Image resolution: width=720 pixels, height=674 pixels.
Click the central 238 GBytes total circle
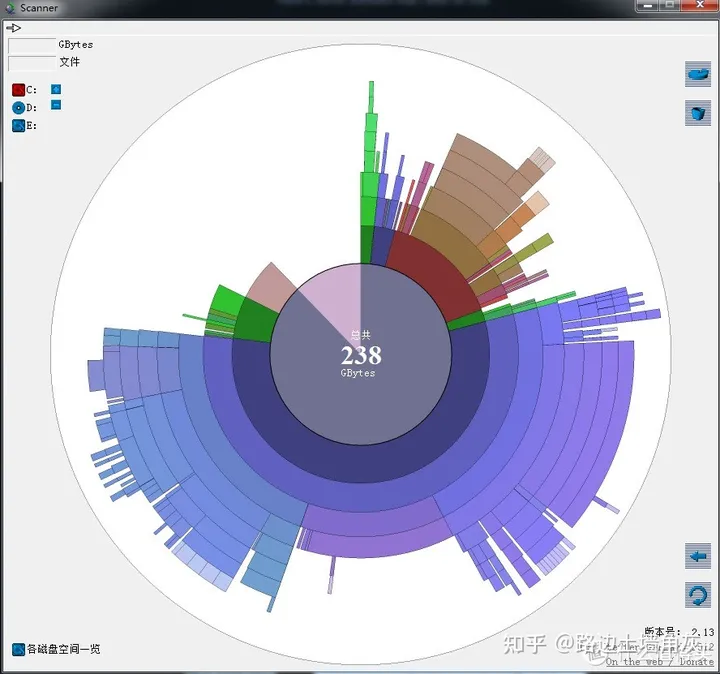tap(361, 354)
